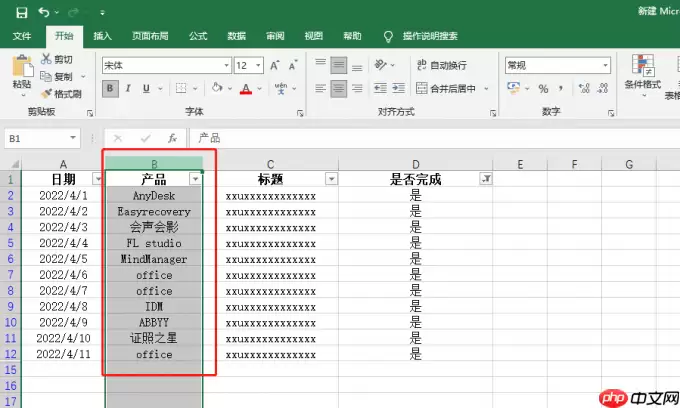Open Conditional Formatting (条件格式)
The height and width of the screenshot is (408, 680).
coord(643,76)
